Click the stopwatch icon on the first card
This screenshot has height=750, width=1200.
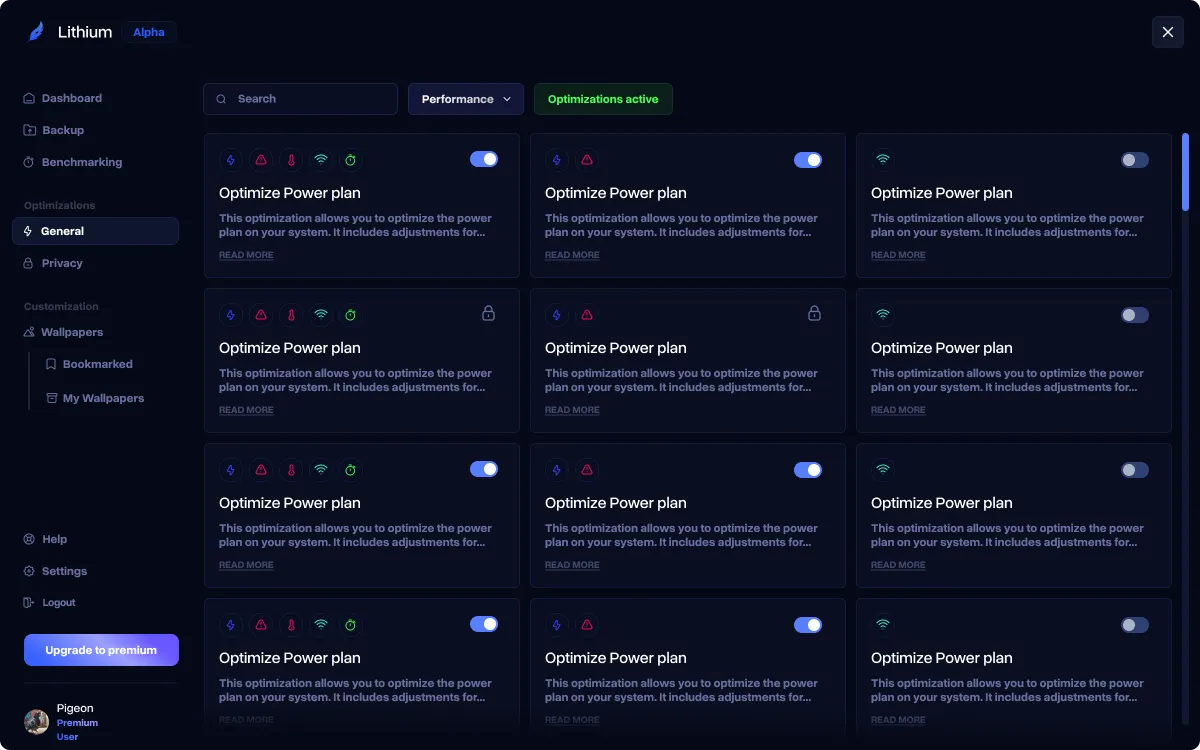351,159
